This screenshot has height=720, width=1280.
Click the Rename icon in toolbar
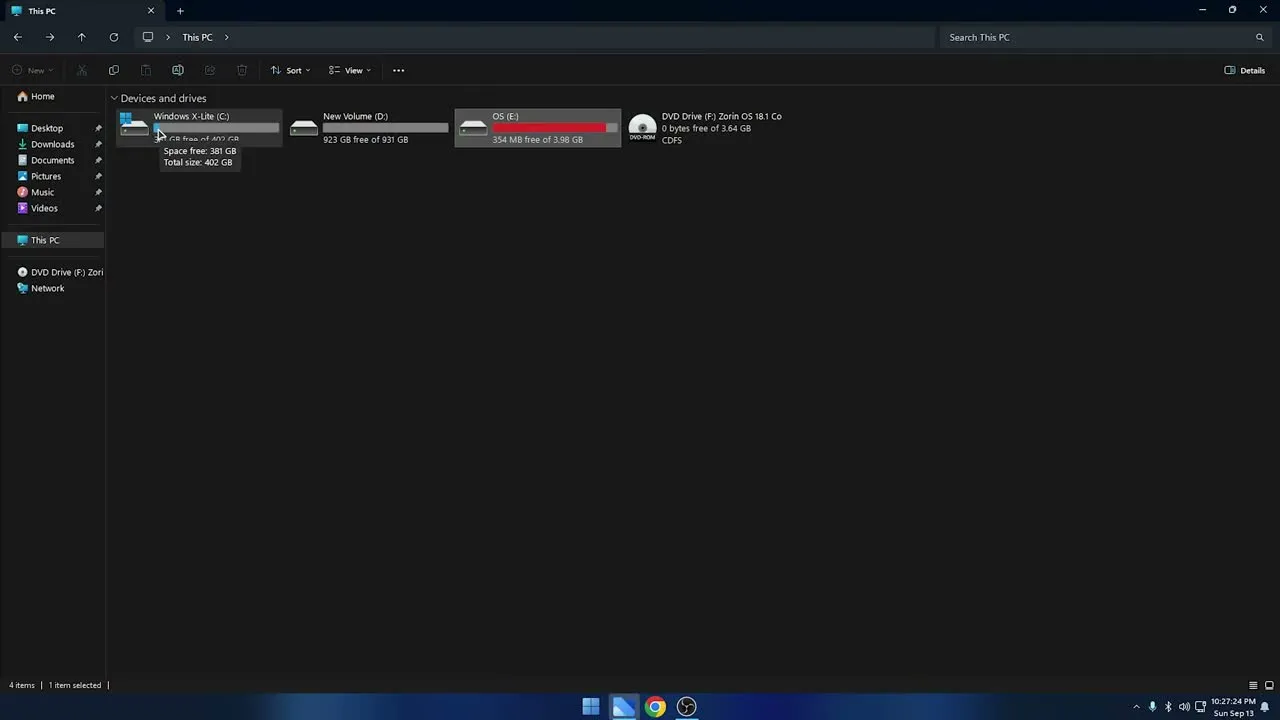tap(178, 70)
